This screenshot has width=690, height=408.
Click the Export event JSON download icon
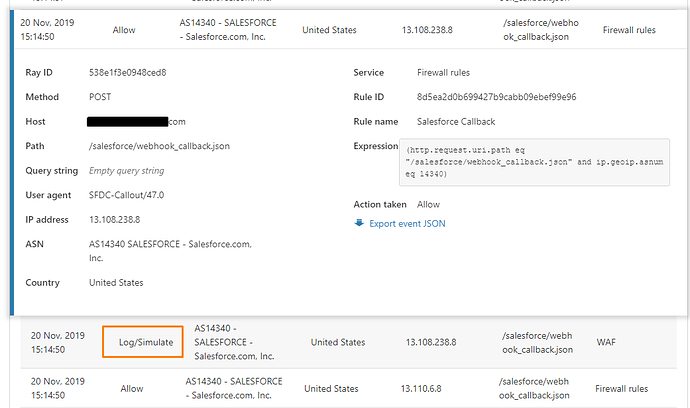359,223
